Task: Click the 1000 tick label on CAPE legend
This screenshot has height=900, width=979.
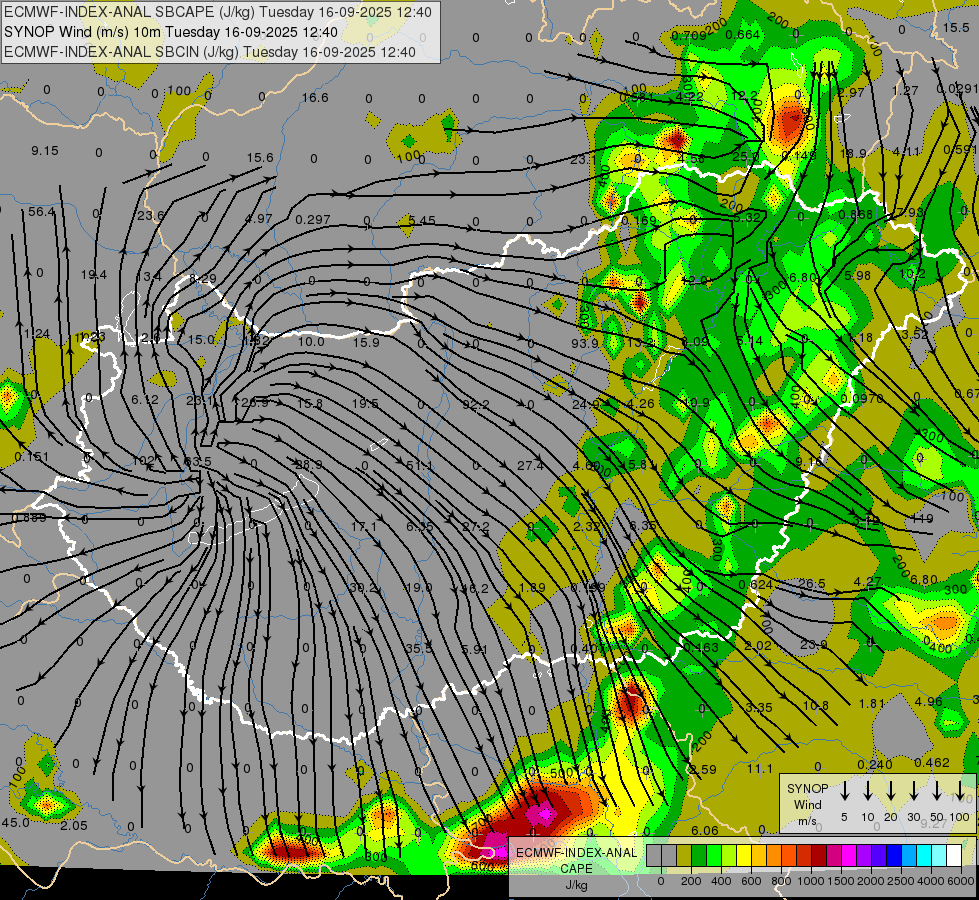Action: click(812, 881)
